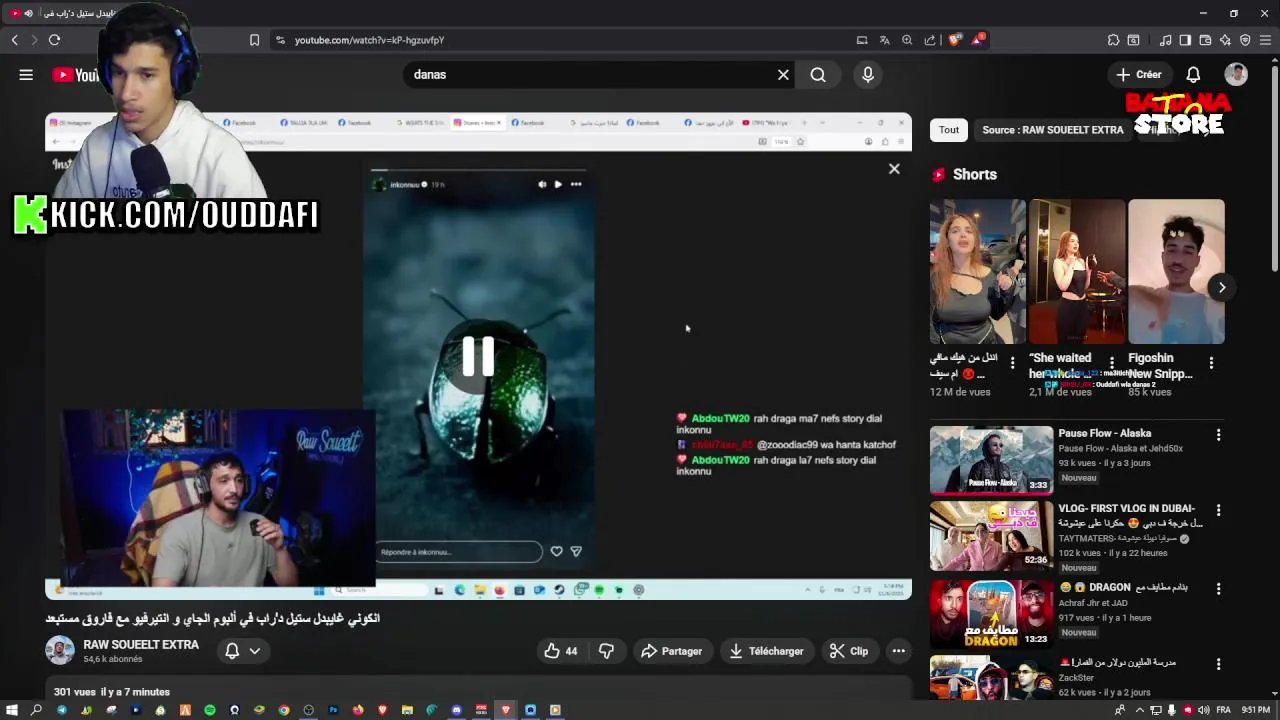The image size is (1280, 720).
Task: Share this page via the share icon
Action: pyautogui.click(x=930, y=40)
